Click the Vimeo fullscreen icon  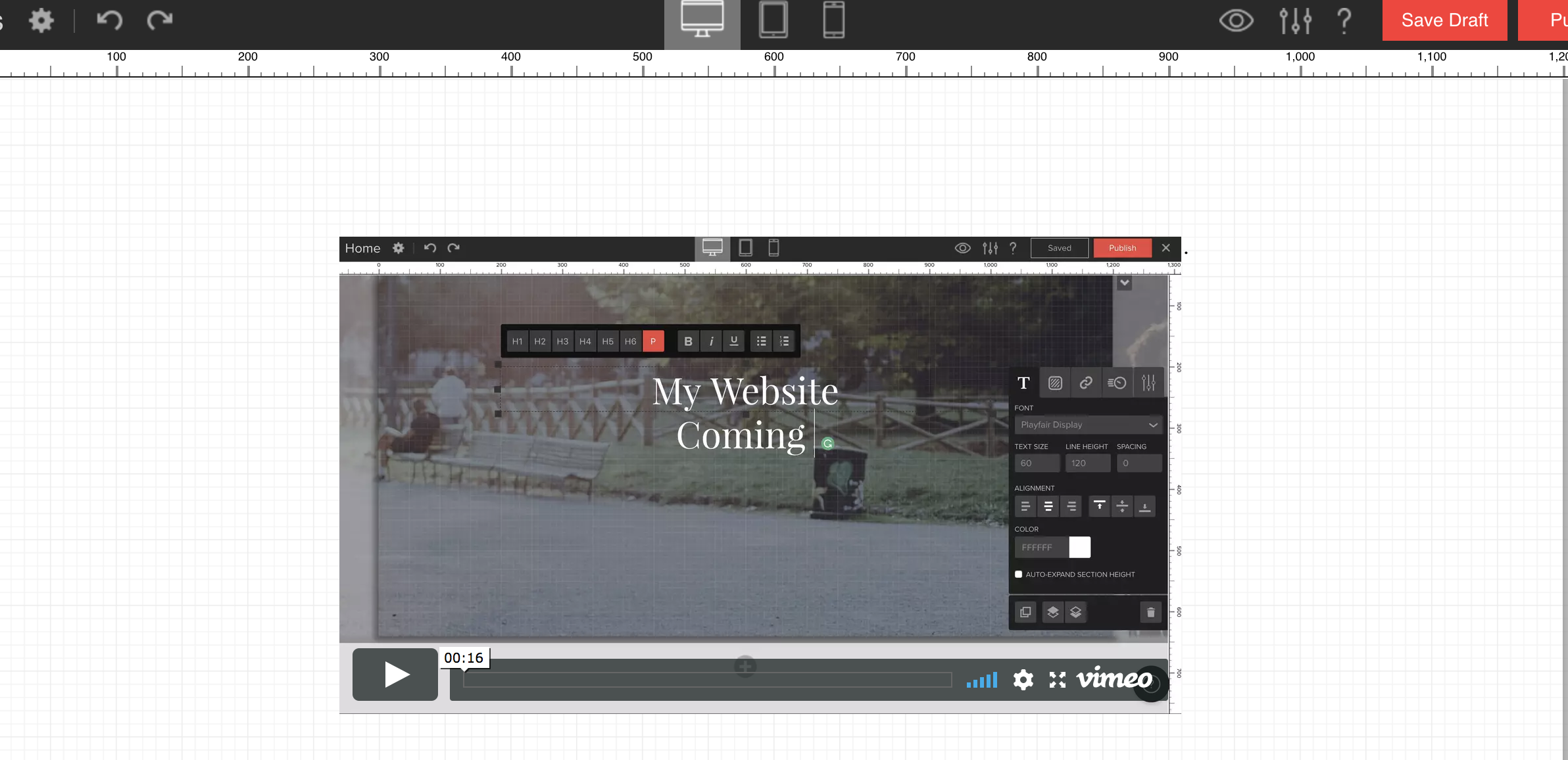tap(1057, 680)
